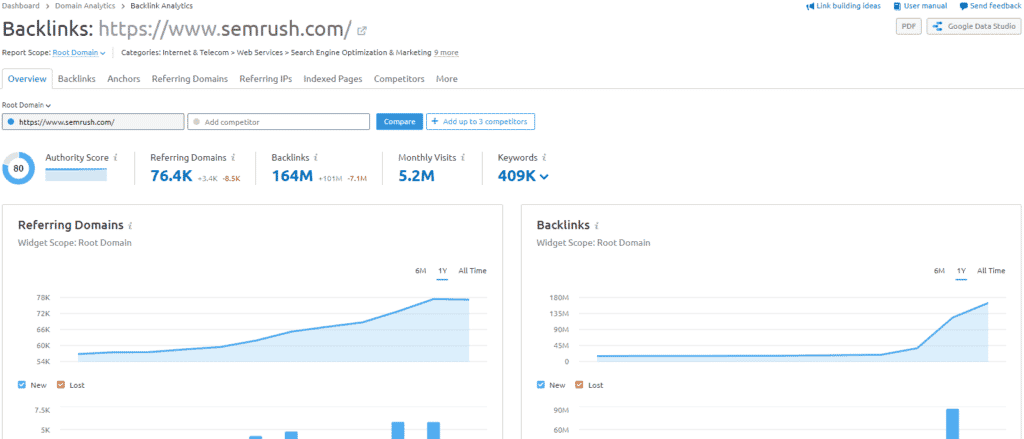1024x439 pixels.
Task: Select 1Y range in Referring Domains widget
Action: pos(442,270)
